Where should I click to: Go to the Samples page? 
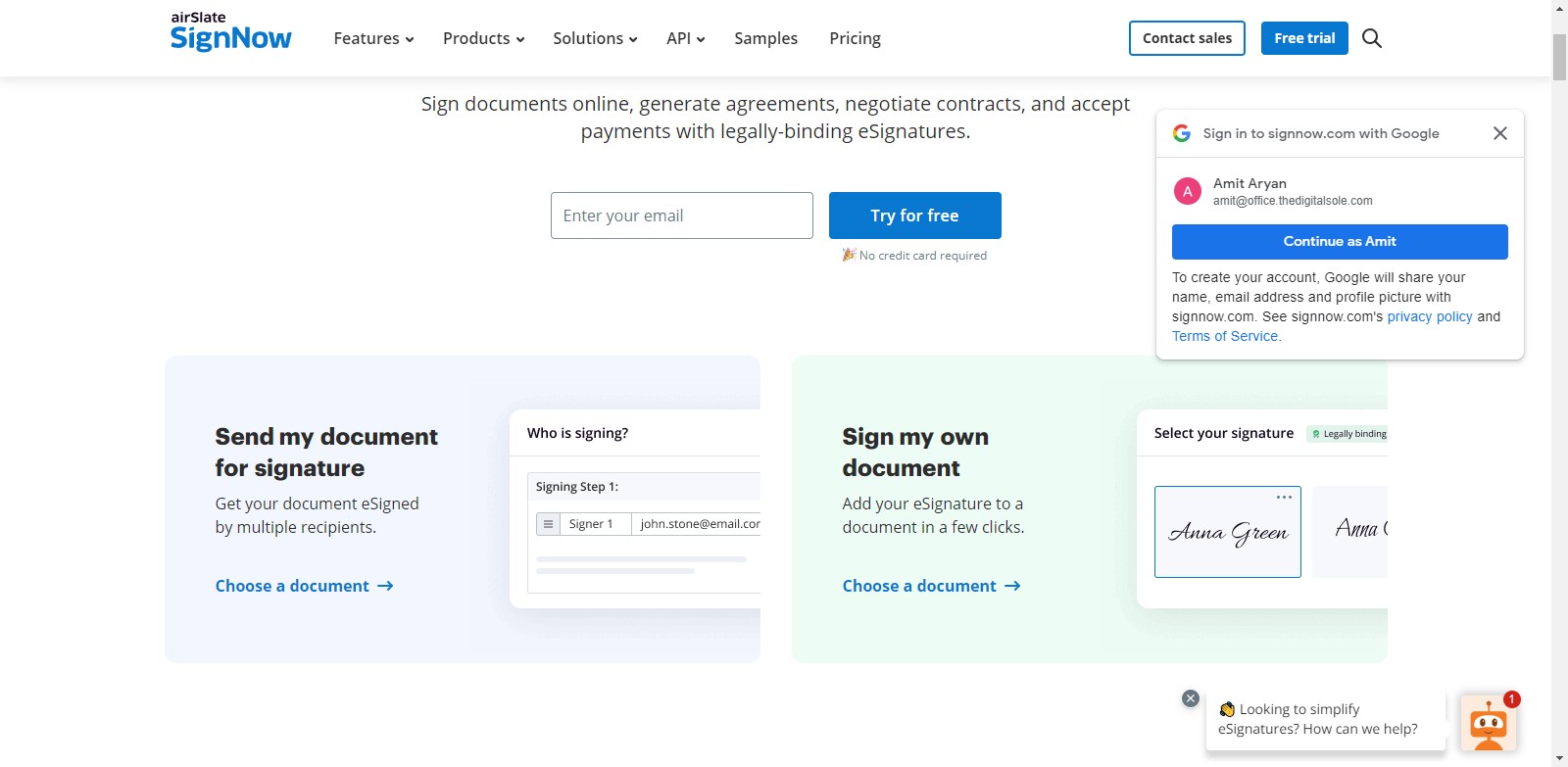765,38
